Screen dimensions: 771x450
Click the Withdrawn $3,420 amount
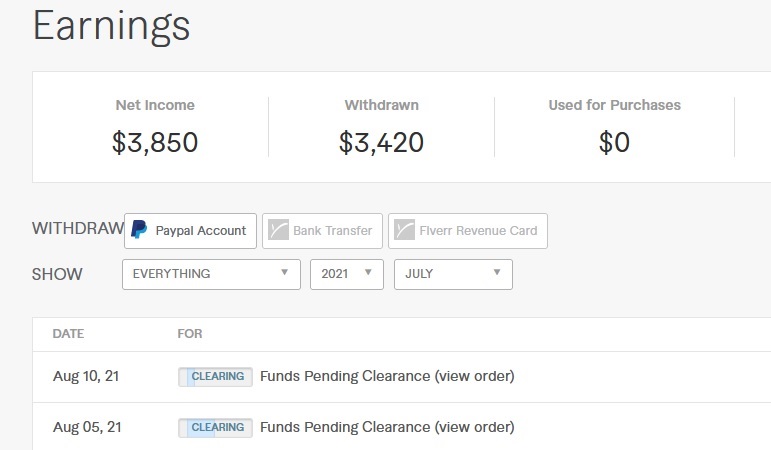381,143
